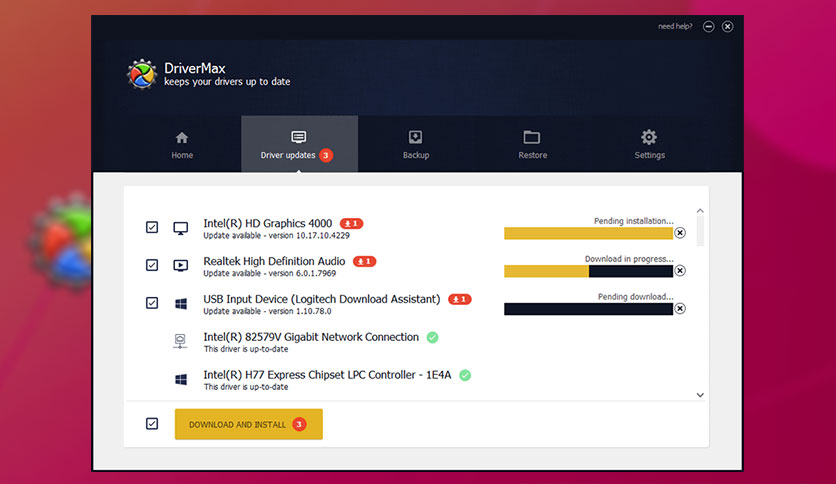Click 'Pending download...' status text
Image resolution: width=836 pixels, height=484 pixels.
(636, 296)
